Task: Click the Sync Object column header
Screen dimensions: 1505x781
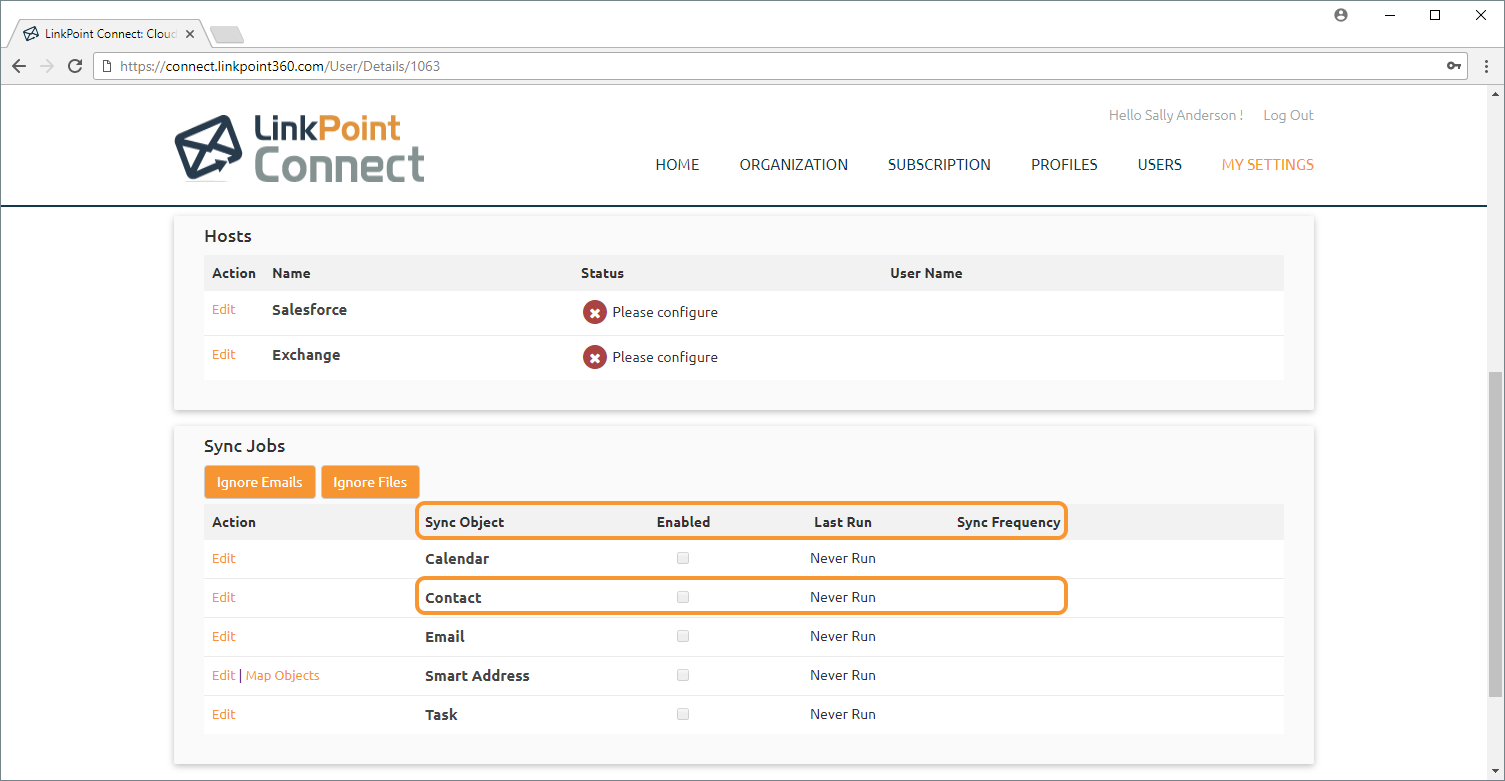Action: pyautogui.click(x=464, y=522)
